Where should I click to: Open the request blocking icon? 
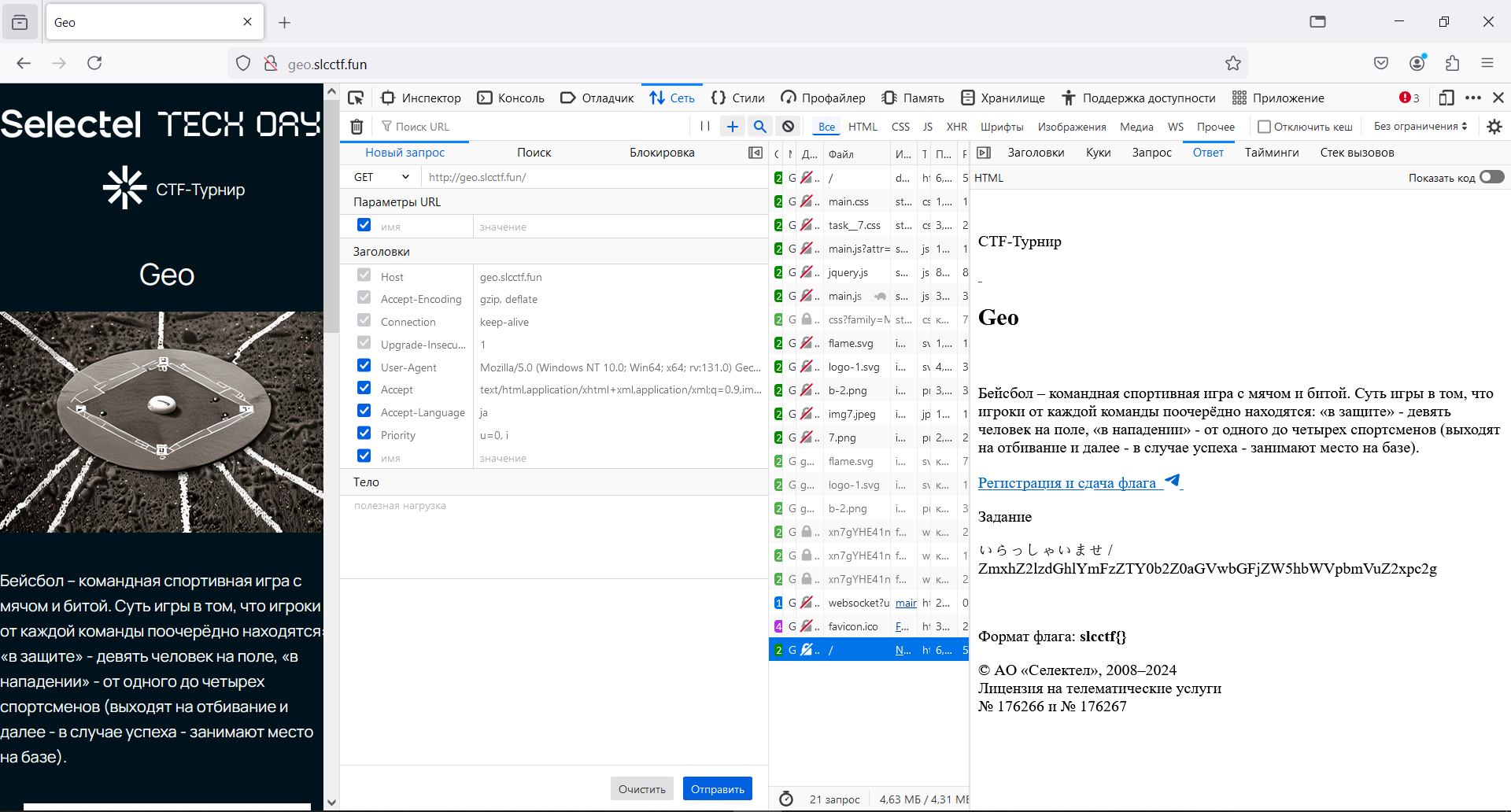(788, 126)
